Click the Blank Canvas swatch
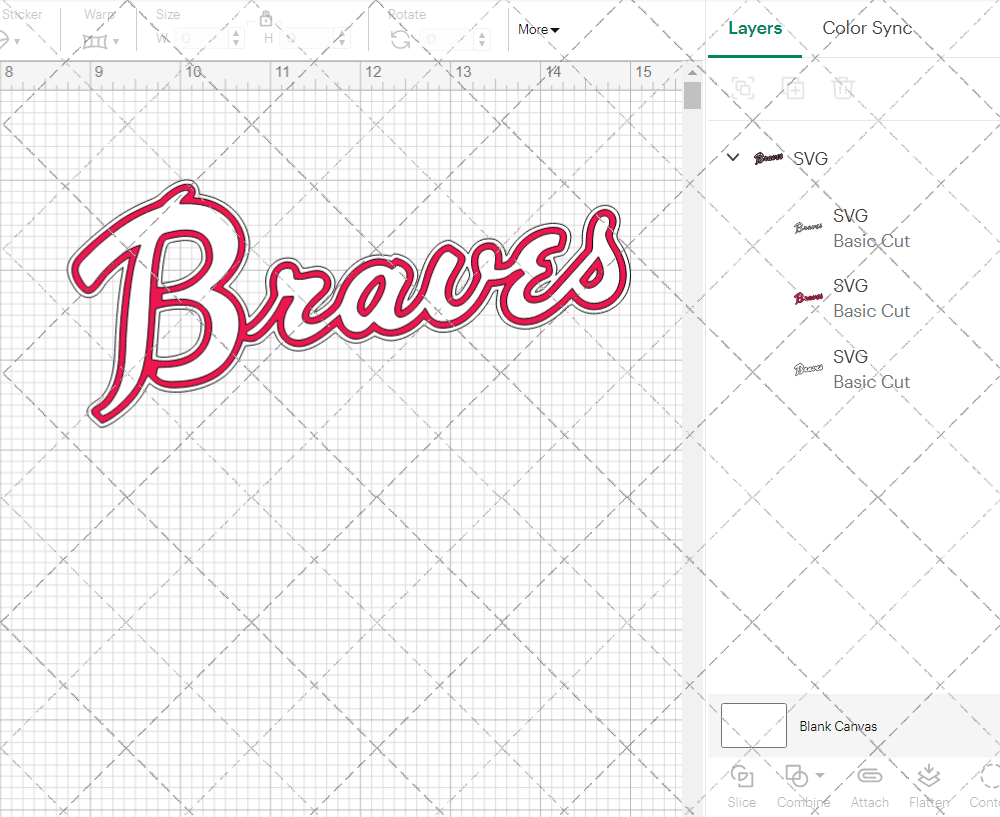This screenshot has width=1000, height=817. tap(753, 725)
